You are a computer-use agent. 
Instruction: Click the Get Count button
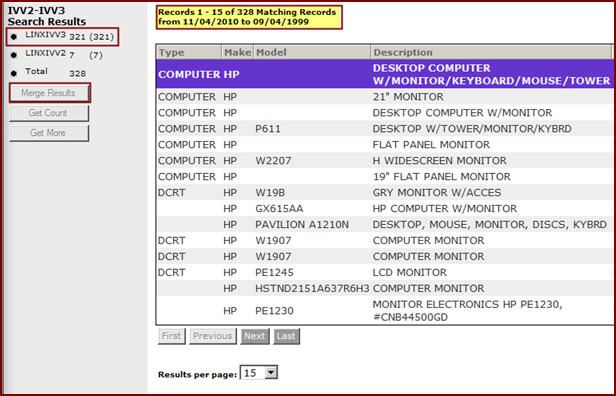tap(49, 113)
